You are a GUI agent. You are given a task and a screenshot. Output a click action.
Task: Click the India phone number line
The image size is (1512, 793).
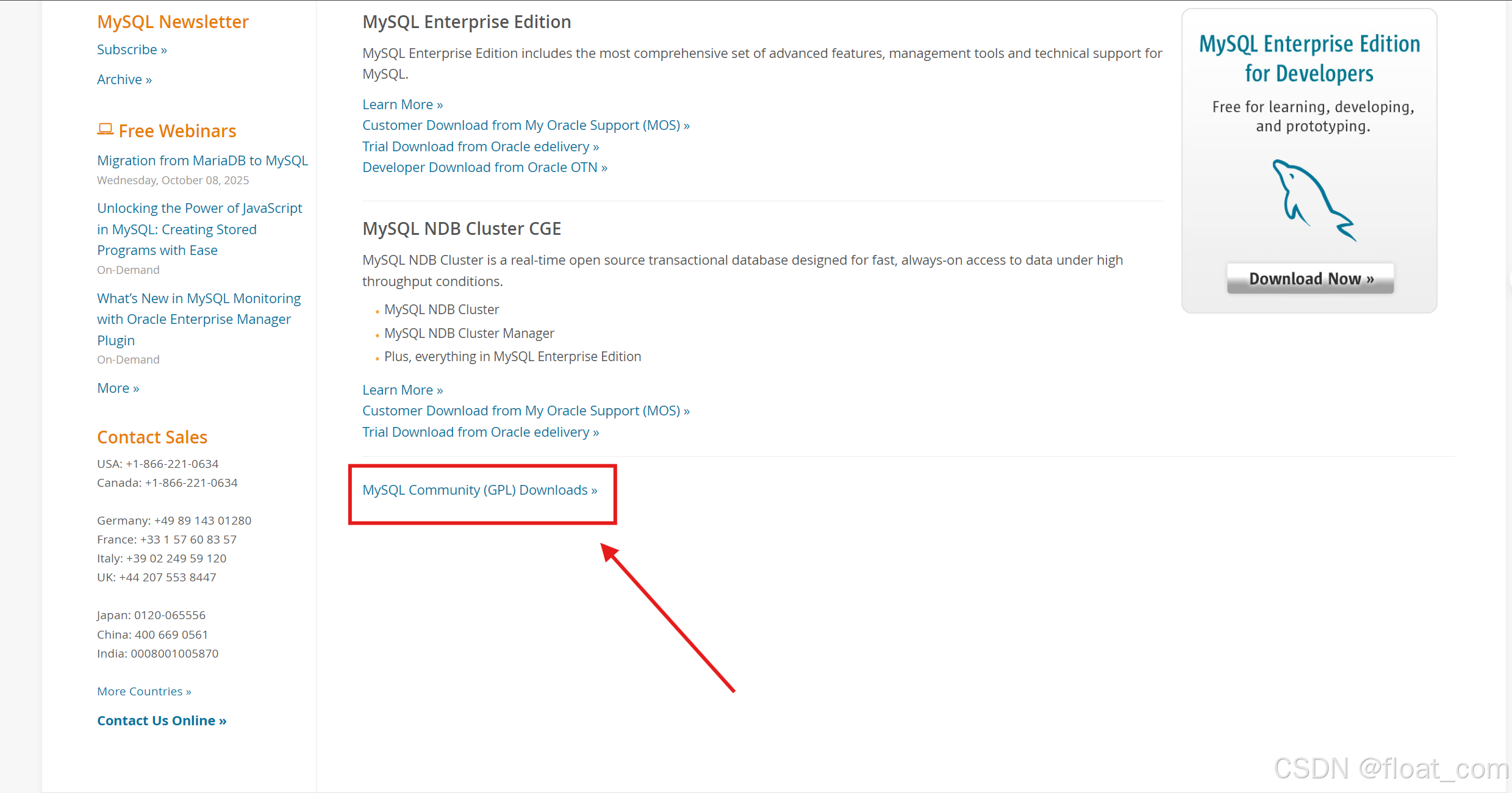[x=157, y=653]
